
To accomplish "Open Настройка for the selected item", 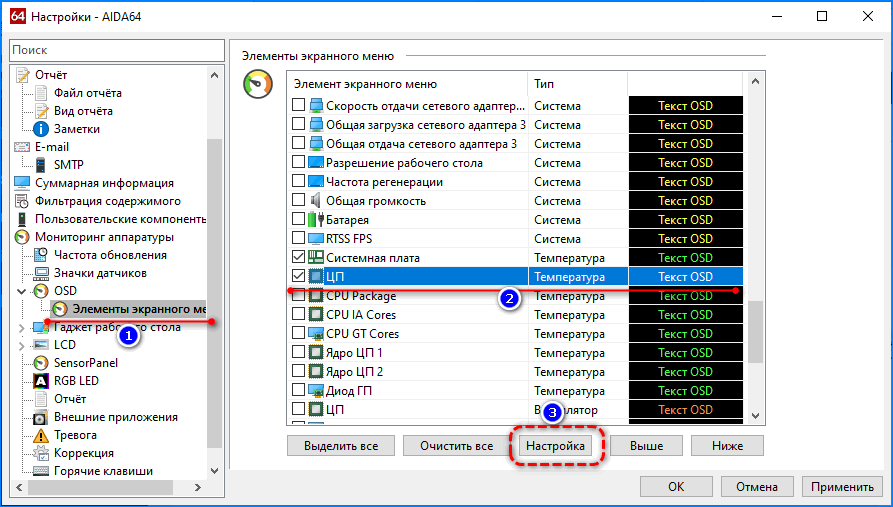I will click(555, 445).
